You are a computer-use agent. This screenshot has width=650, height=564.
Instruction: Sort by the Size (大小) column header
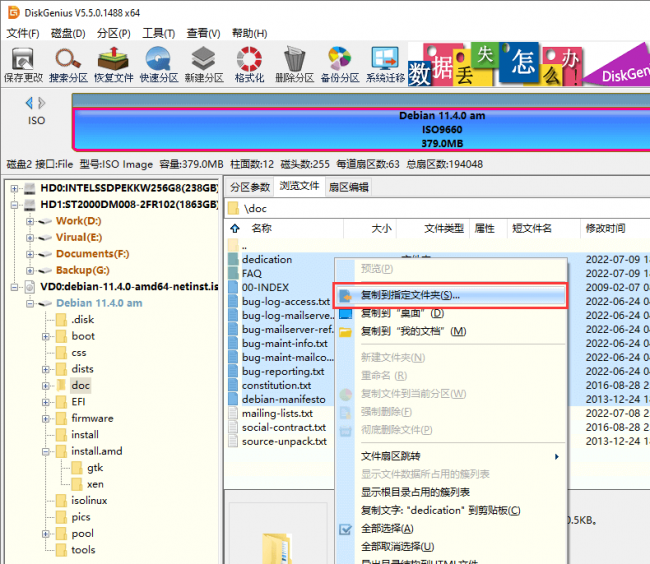(x=381, y=228)
